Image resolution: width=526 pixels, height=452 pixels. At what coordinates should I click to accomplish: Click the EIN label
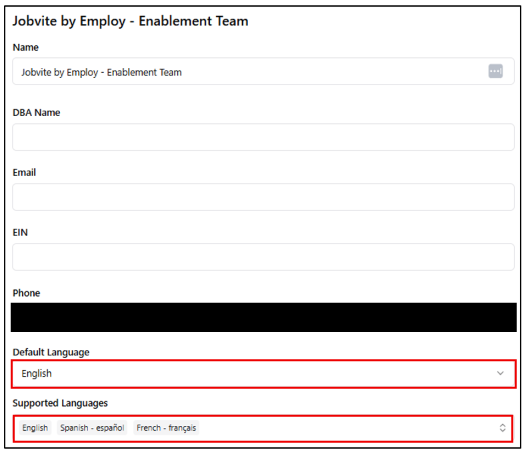[x=20, y=232]
